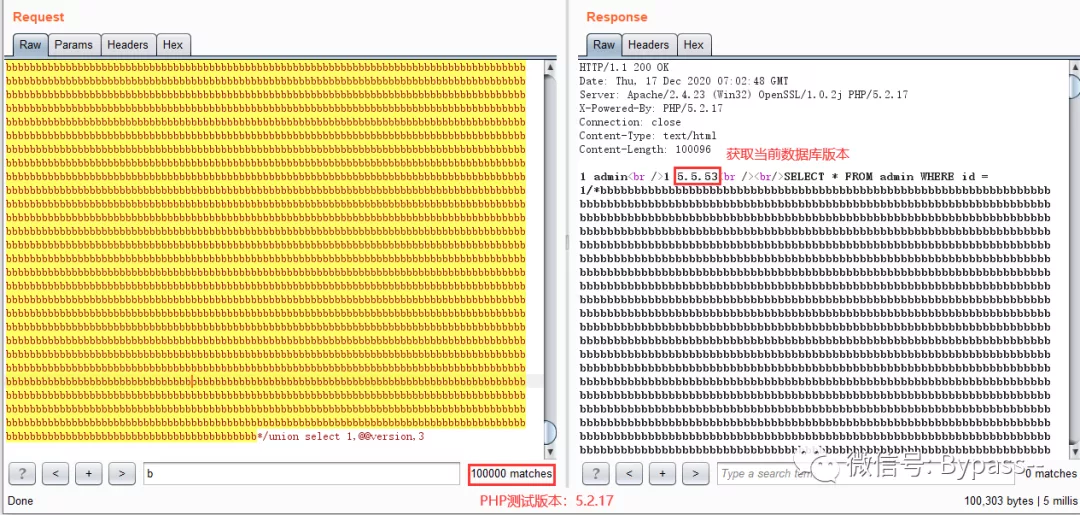1080x515 pixels.
Task: Click the 'union select 1,@@version,3' payload text
Action: (344, 437)
